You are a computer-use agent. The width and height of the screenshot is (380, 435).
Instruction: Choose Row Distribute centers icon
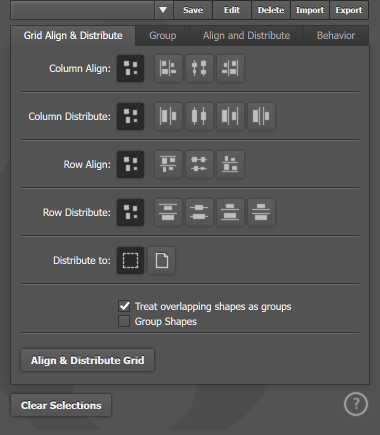199,212
